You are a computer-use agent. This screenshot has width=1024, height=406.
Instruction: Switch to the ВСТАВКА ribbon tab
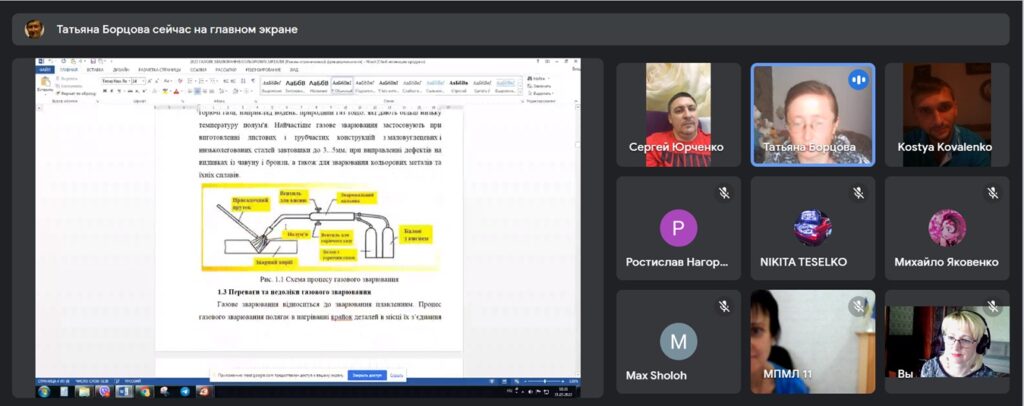point(95,70)
